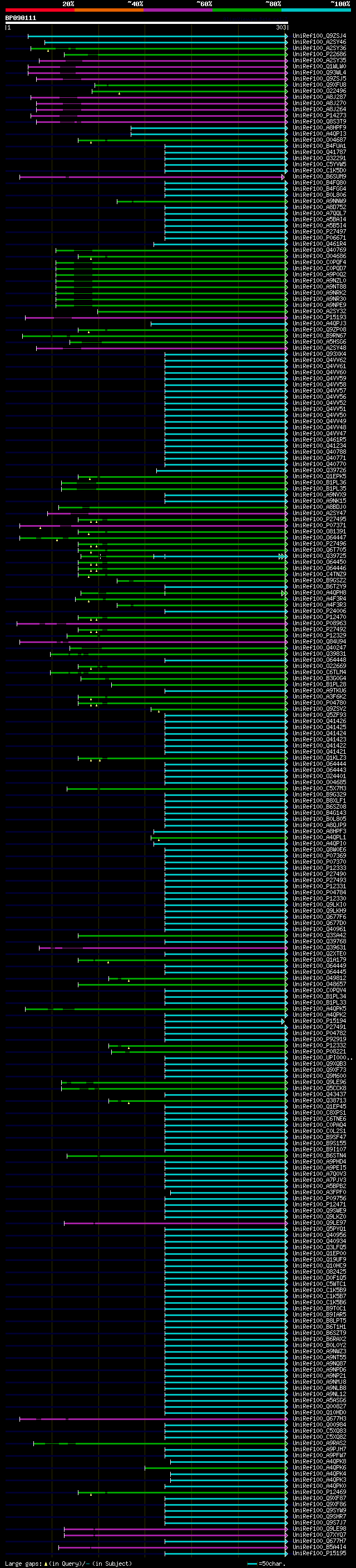Select the label UniRef100_P15194
The width and height of the screenshot is (356, 1568).
[x=319, y=1021]
